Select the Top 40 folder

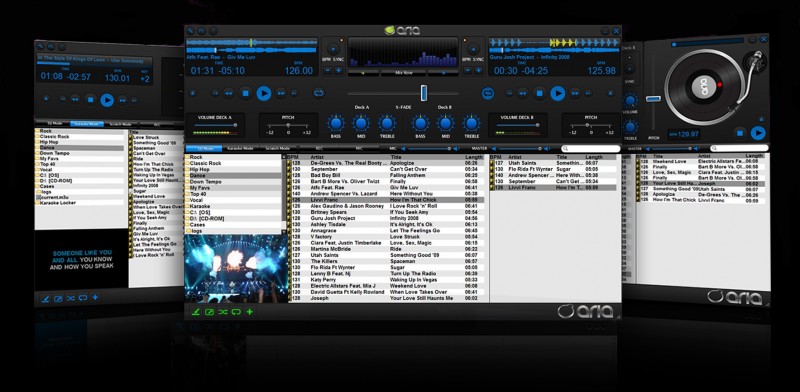coord(198,194)
